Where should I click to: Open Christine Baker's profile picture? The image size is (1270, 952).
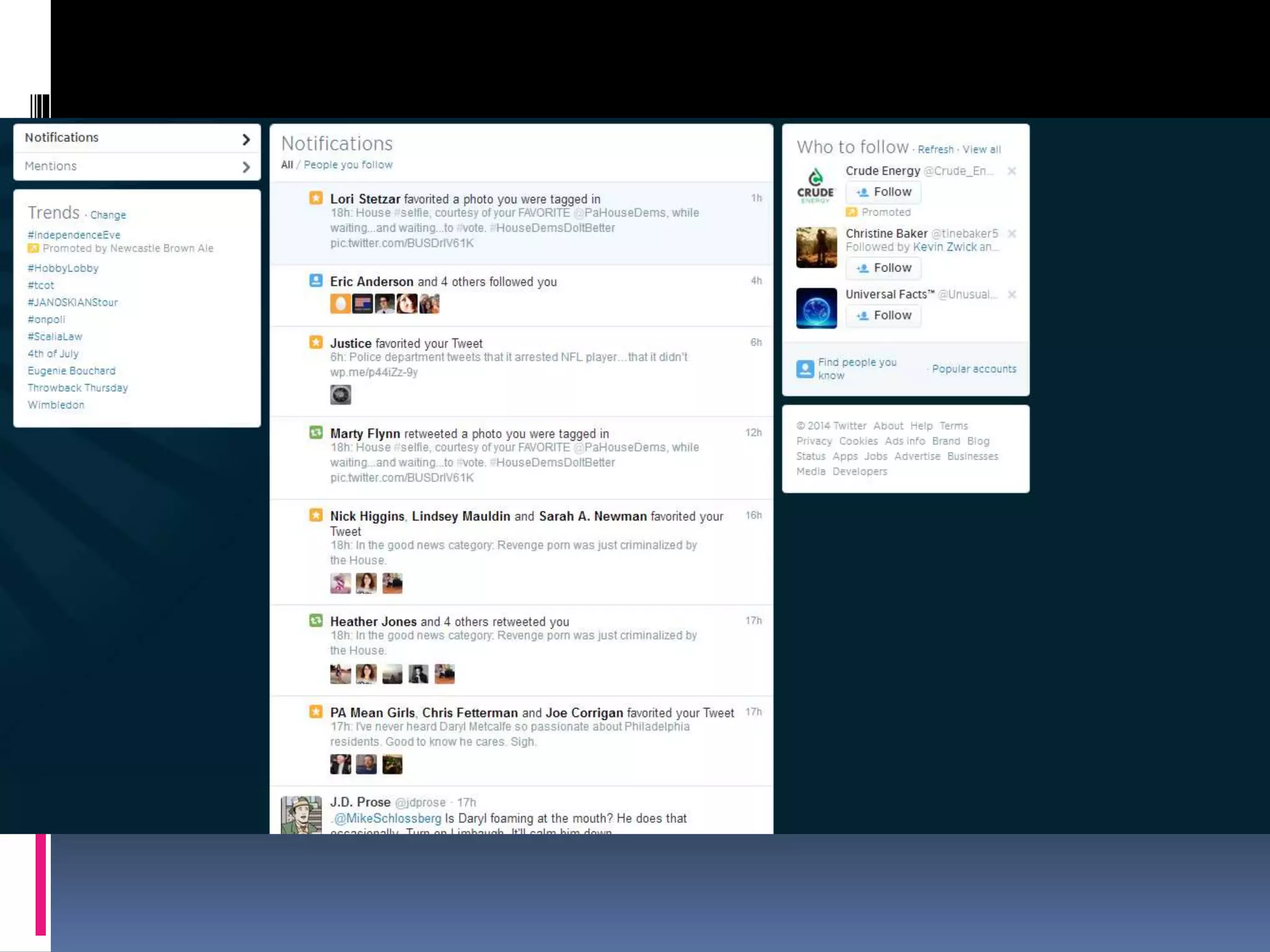coord(816,247)
